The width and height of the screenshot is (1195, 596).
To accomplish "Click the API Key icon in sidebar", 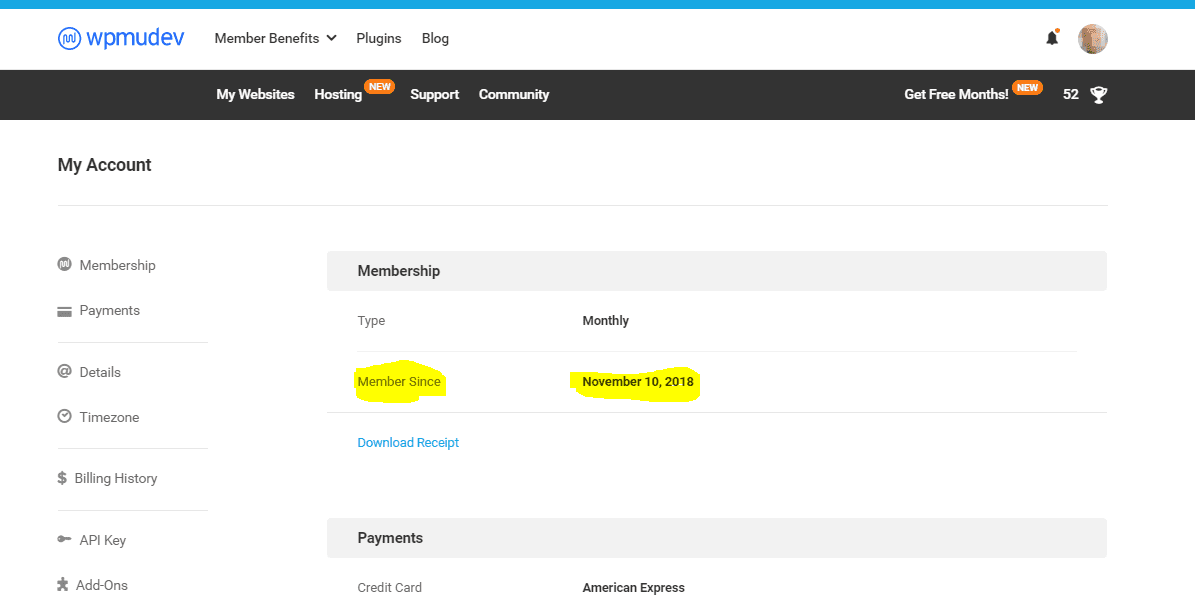I will (64, 539).
